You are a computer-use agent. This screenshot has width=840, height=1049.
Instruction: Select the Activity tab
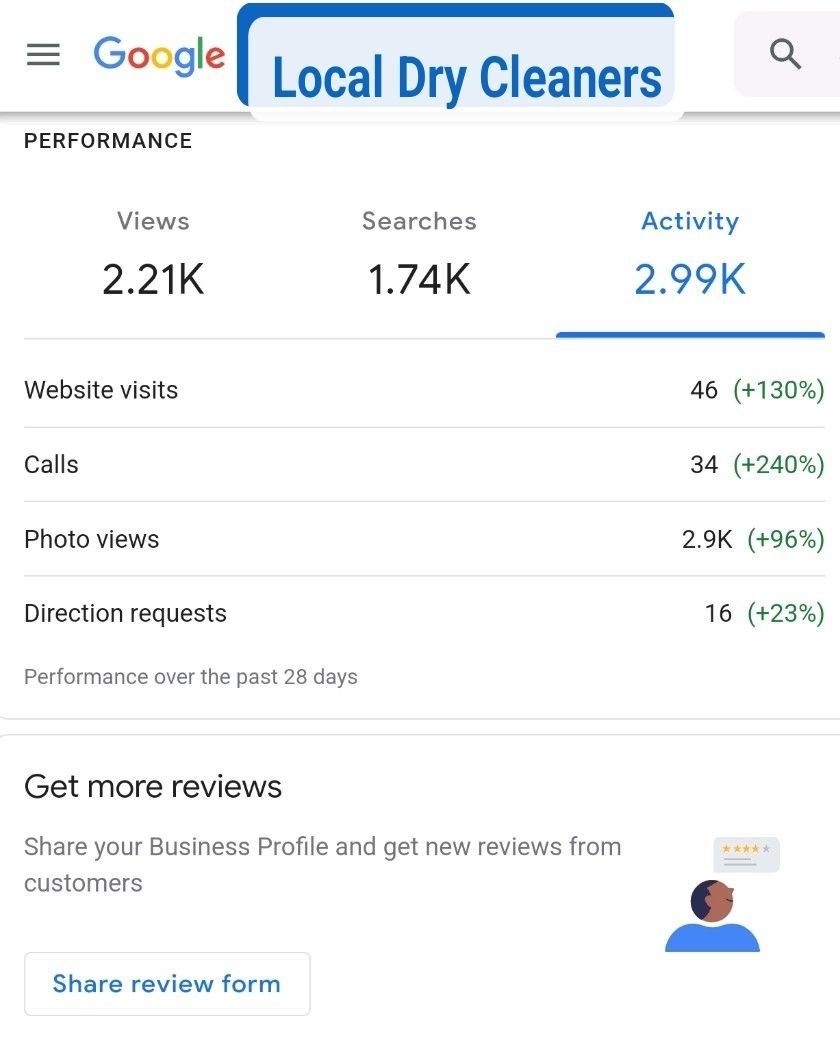[690, 221]
